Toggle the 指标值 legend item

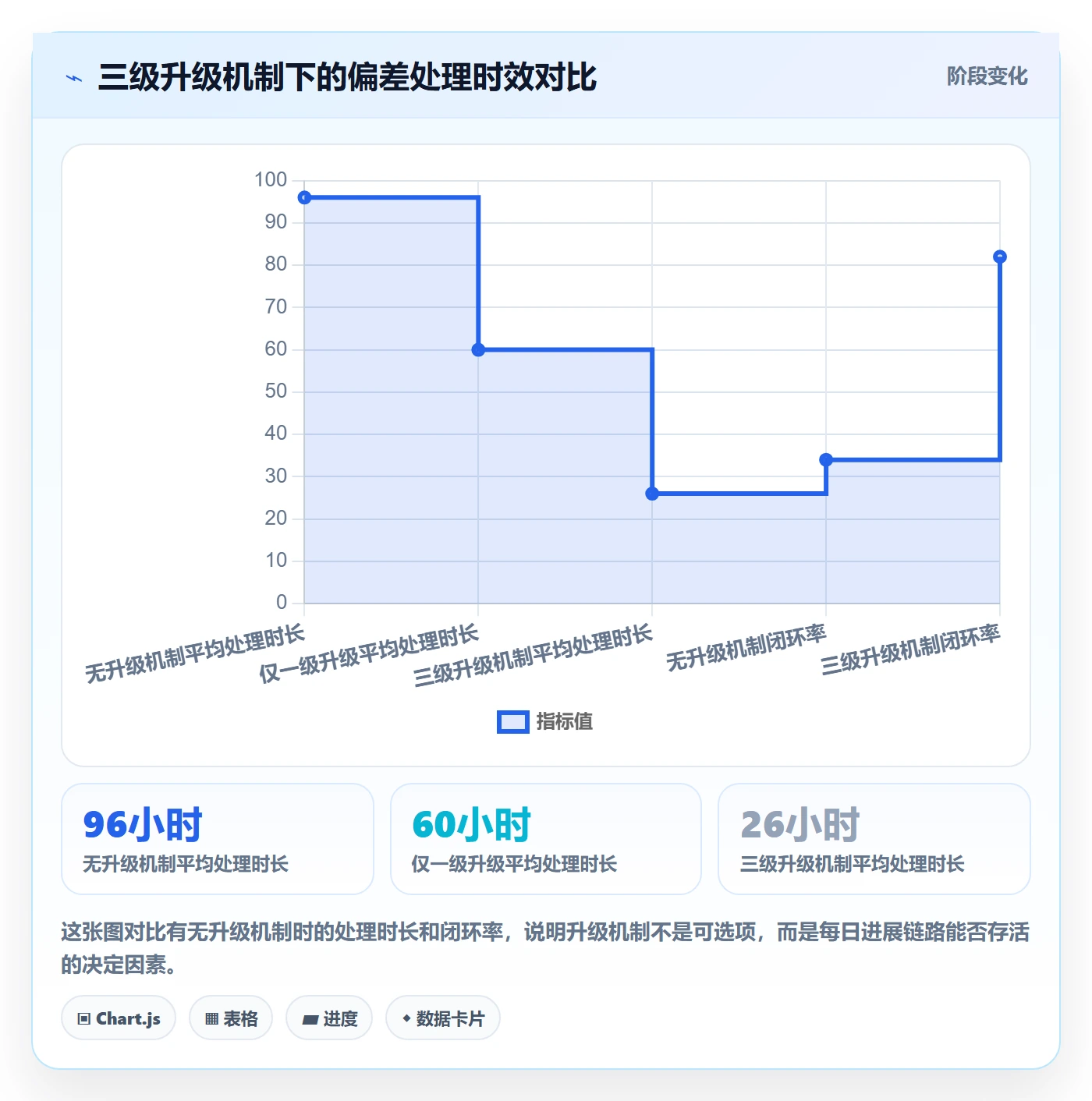(x=545, y=721)
